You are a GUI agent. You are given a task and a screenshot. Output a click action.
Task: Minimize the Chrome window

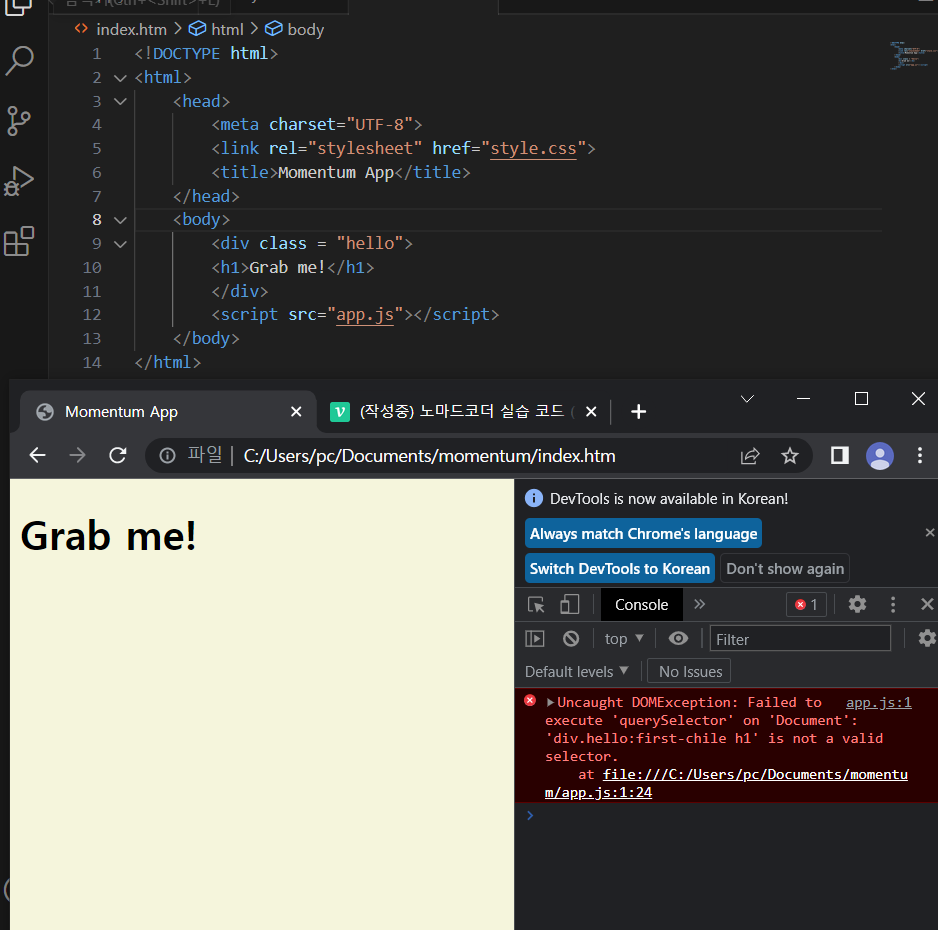[x=803, y=399]
